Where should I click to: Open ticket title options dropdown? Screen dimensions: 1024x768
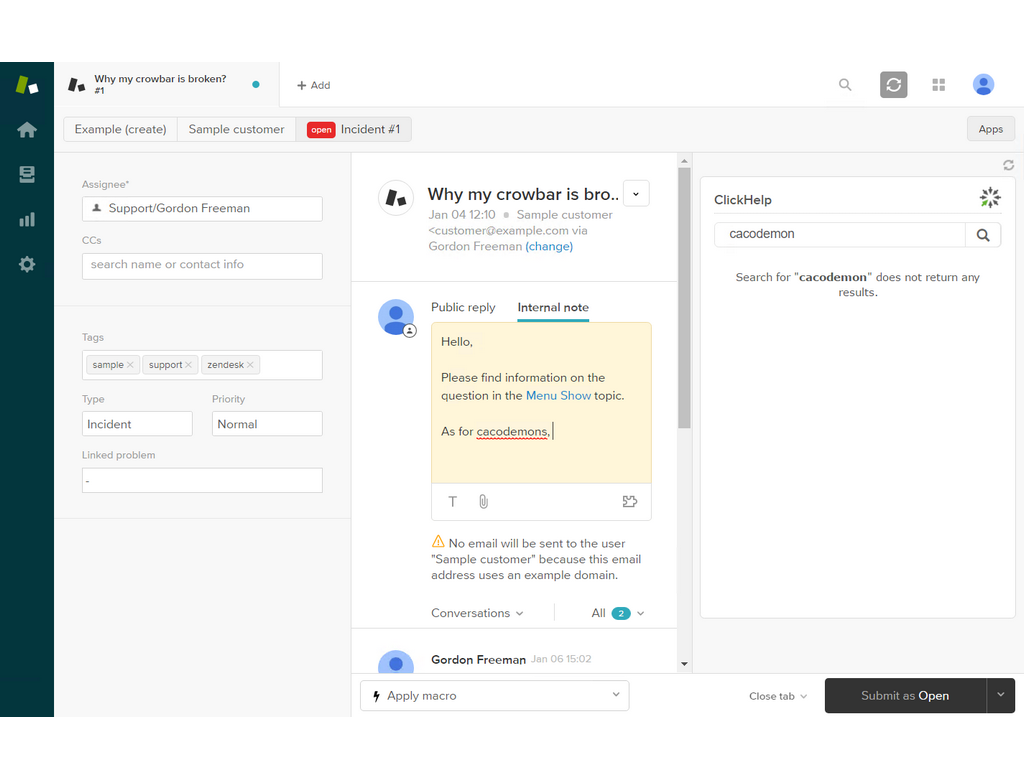tap(636, 193)
